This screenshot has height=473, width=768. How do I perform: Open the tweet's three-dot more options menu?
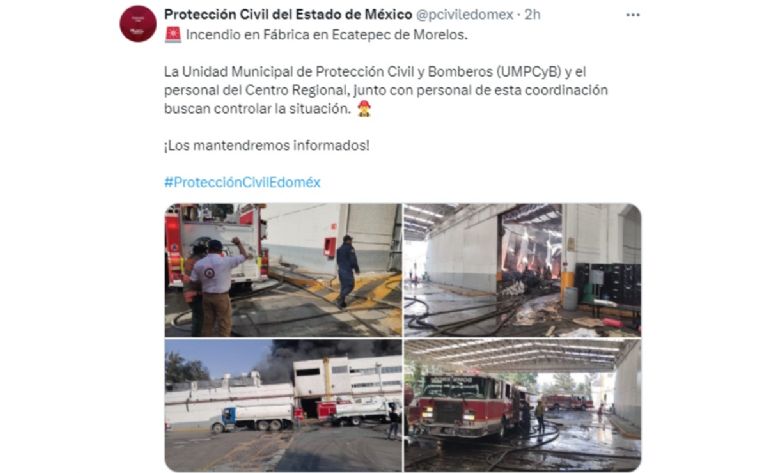pyautogui.click(x=633, y=15)
